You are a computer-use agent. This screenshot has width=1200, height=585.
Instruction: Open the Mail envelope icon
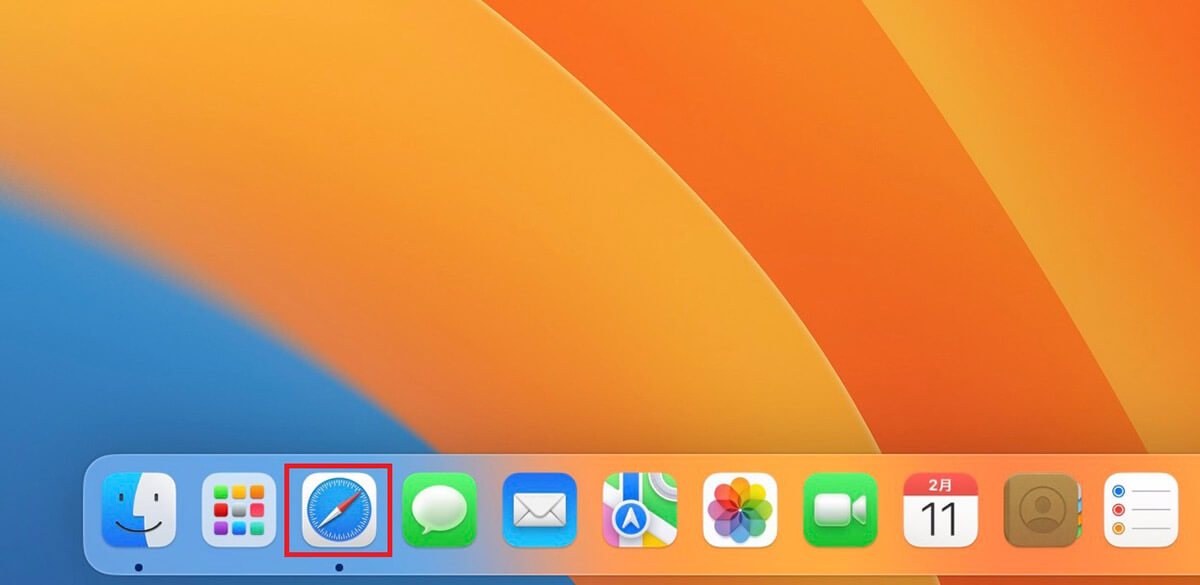[539, 510]
